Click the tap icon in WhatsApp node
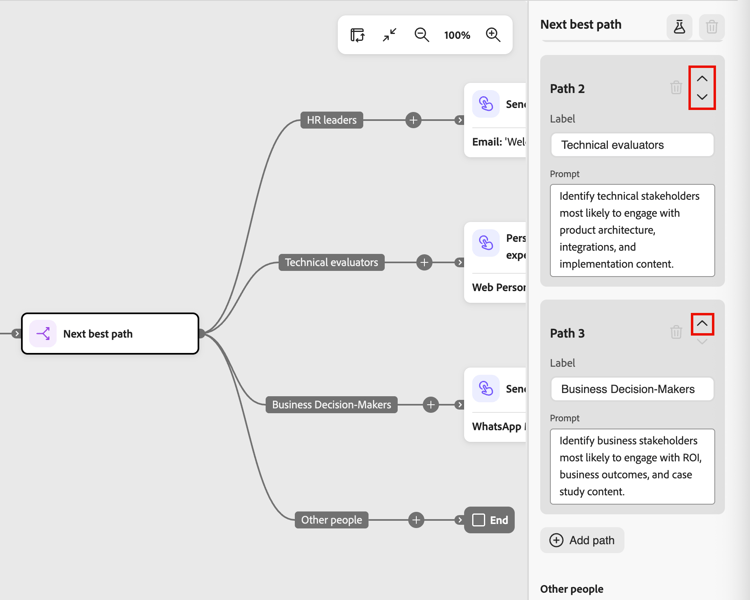Screen dimensions: 750x600 tap(485, 388)
